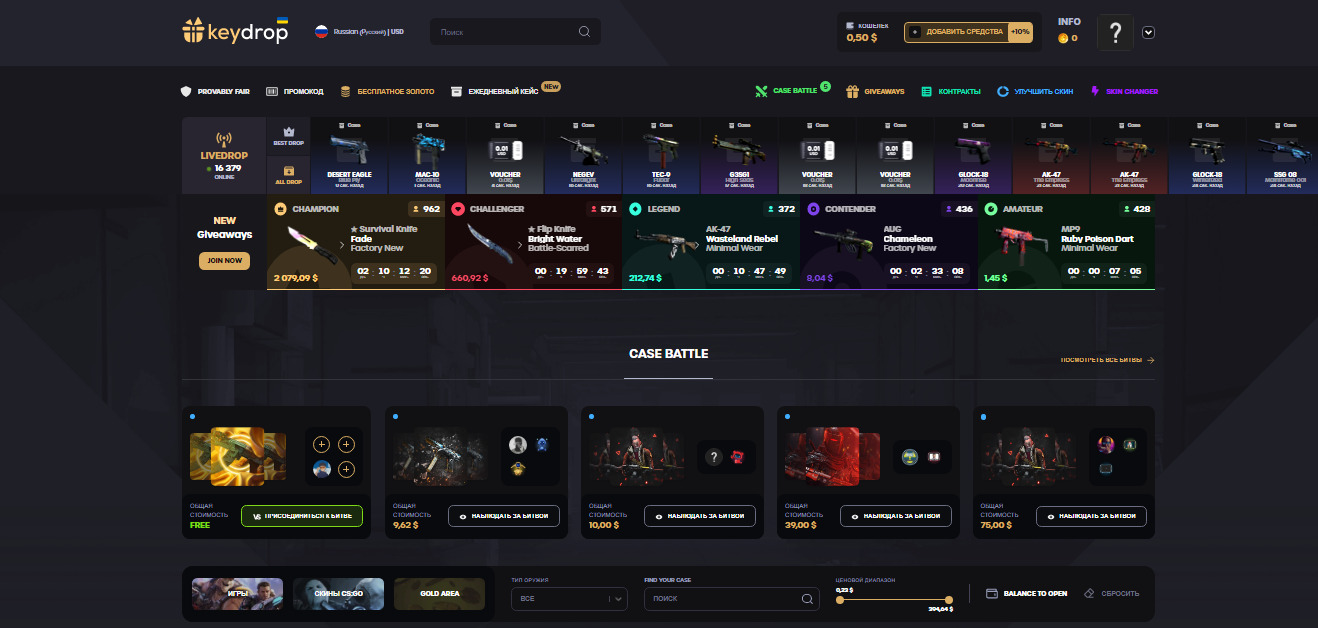The image size is (1318, 628).
Task: Click the ПОИСК case search field
Action: 731,598
